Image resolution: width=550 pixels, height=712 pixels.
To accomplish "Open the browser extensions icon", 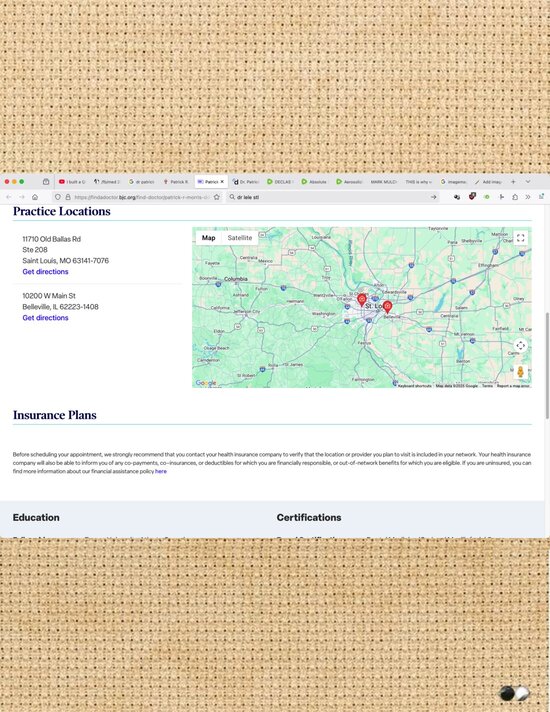I will pyautogui.click(x=515, y=197).
